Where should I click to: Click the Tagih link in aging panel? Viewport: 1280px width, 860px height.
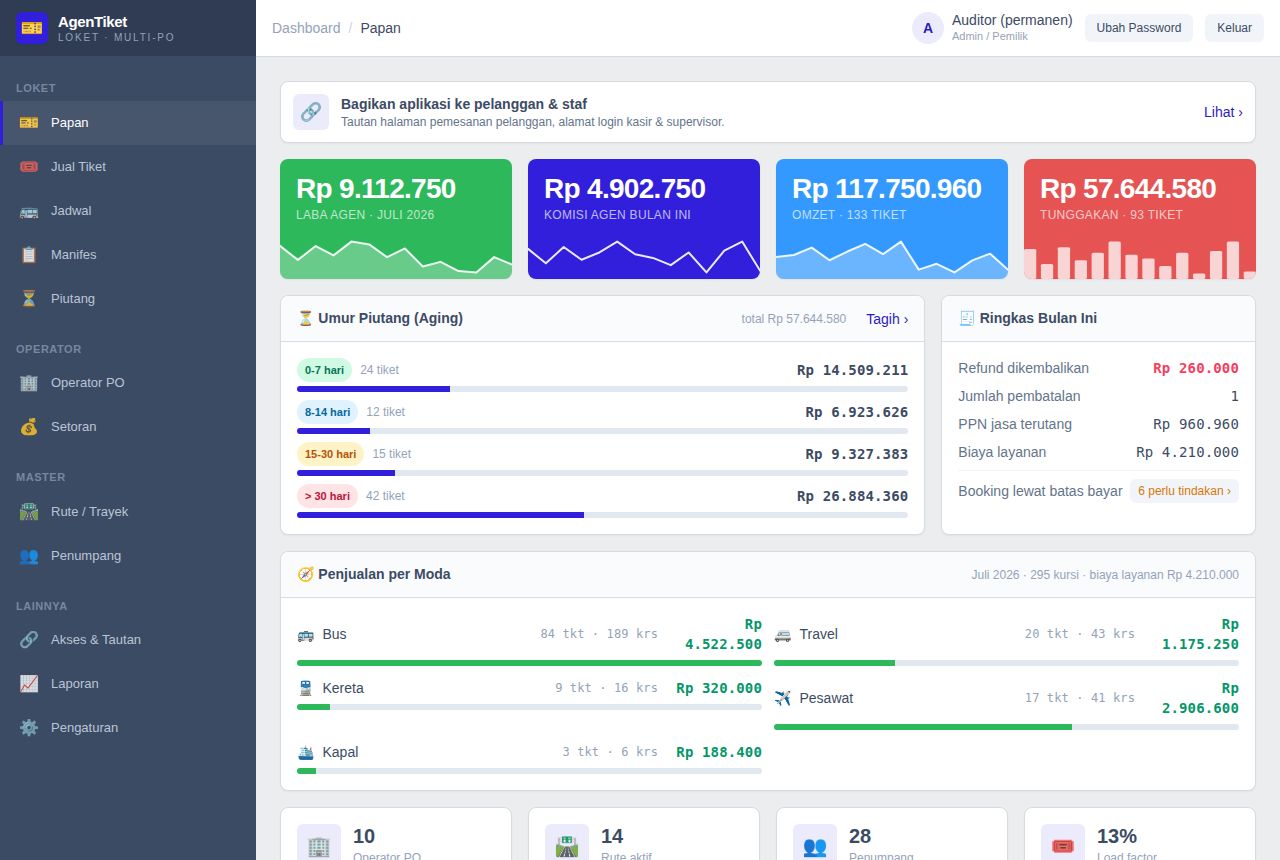coord(887,319)
